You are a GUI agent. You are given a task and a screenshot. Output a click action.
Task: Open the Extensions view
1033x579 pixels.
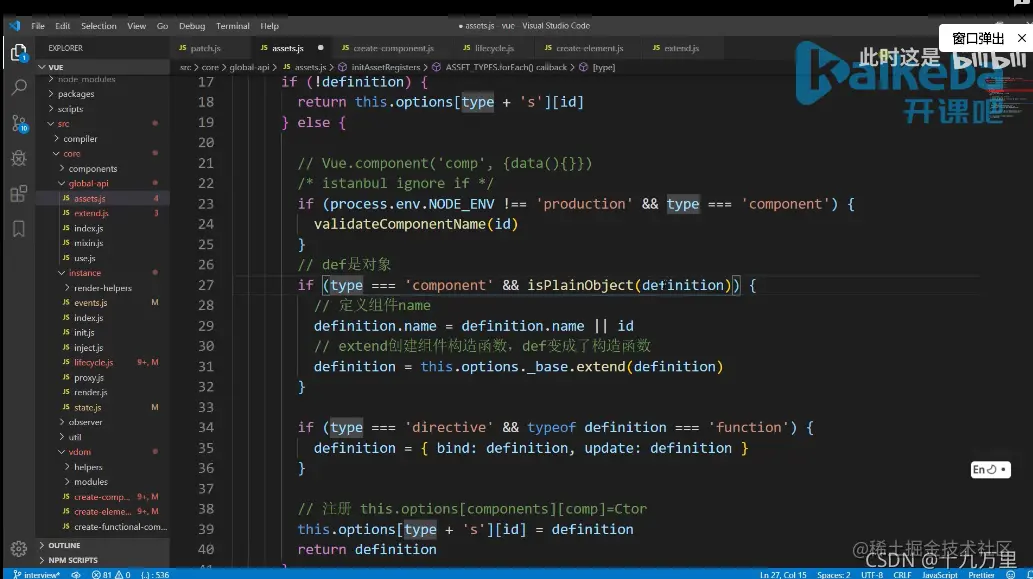point(18,194)
